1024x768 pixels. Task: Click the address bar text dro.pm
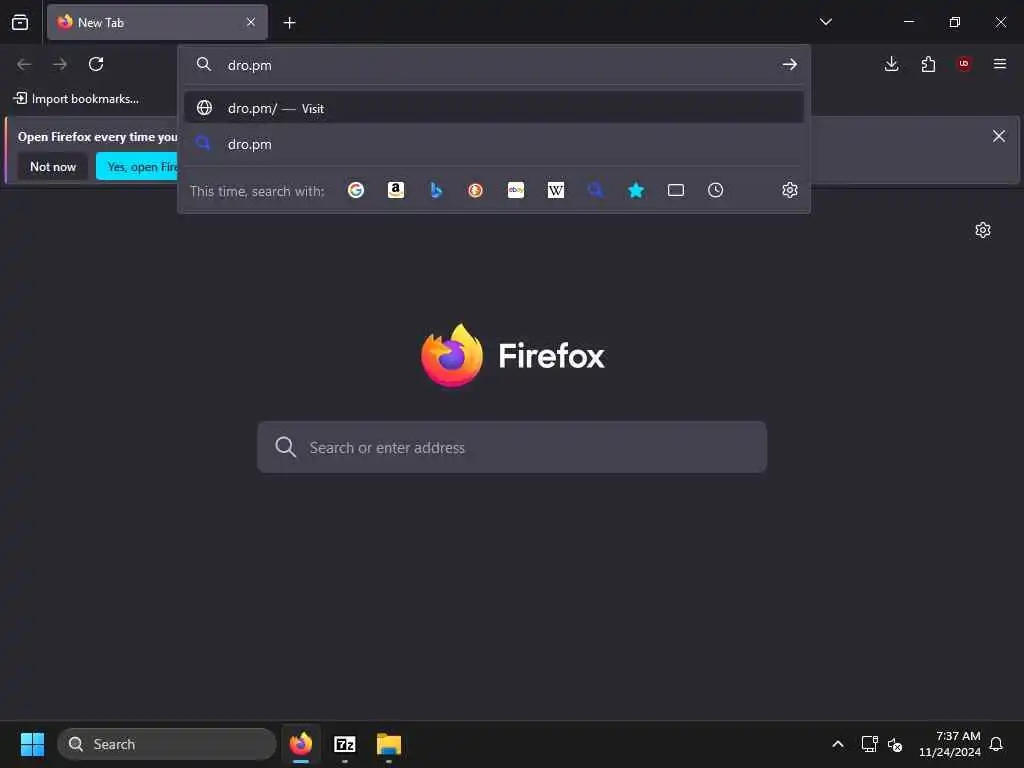249,65
